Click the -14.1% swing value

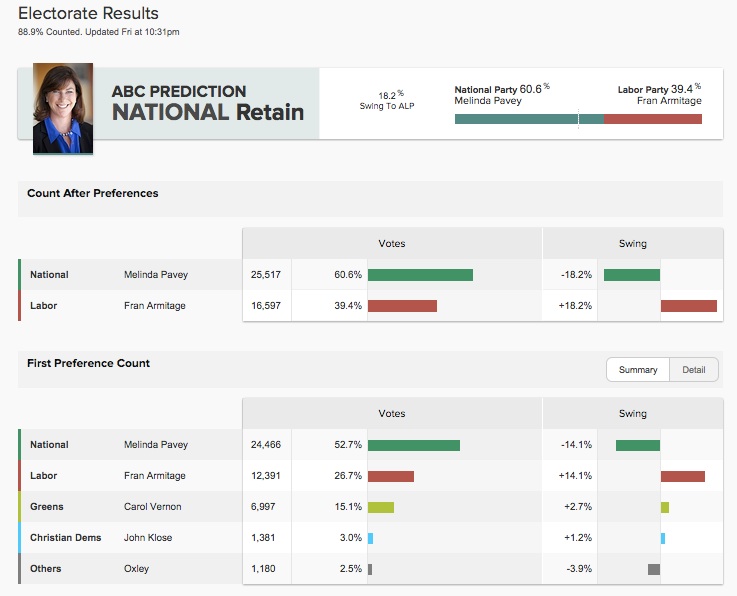click(x=576, y=445)
